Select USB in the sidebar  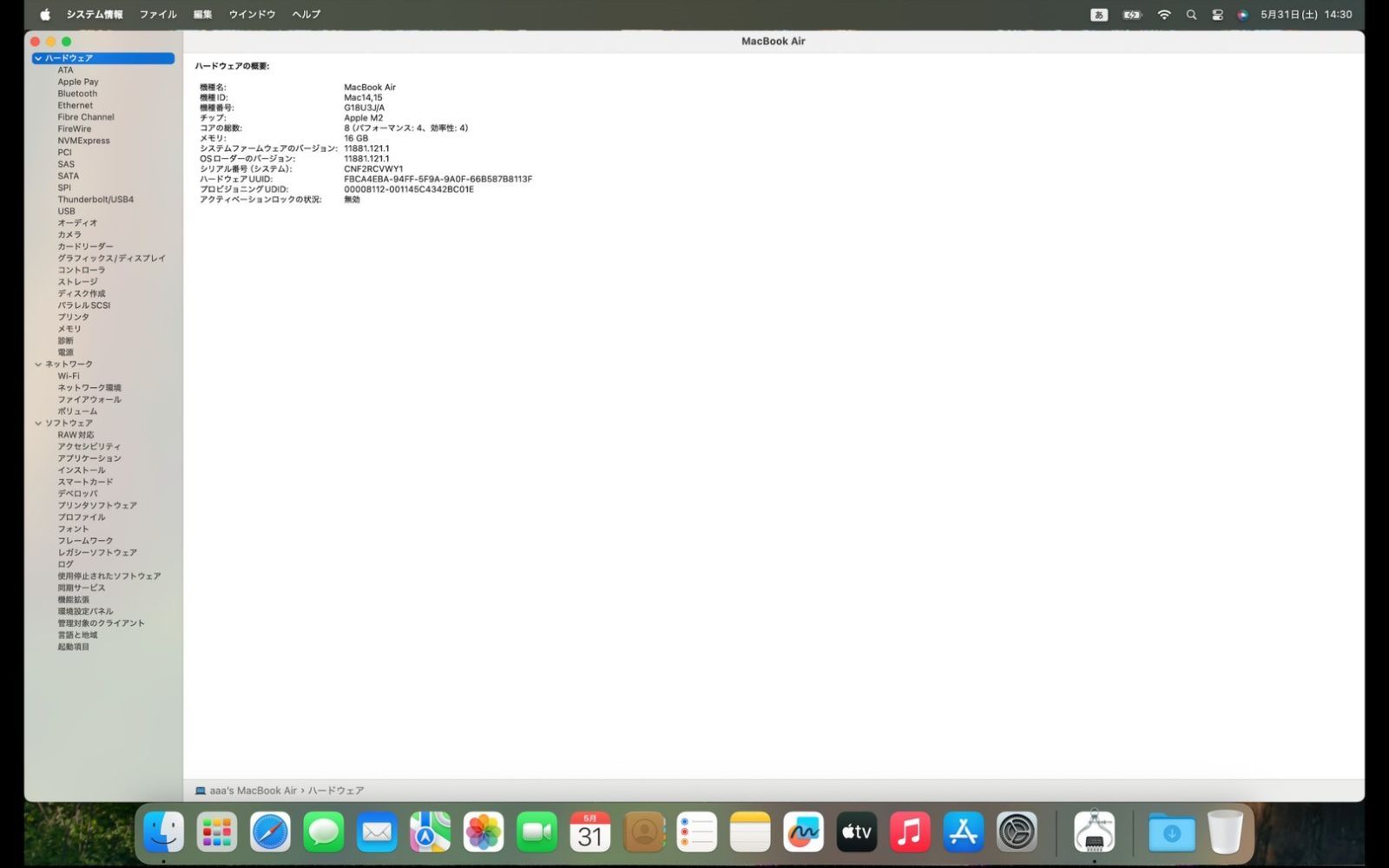pyautogui.click(x=66, y=211)
